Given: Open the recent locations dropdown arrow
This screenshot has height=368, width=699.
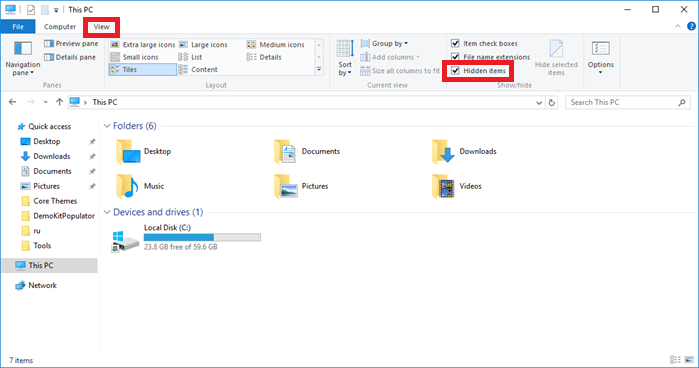Looking at the screenshot, I should [45, 102].
